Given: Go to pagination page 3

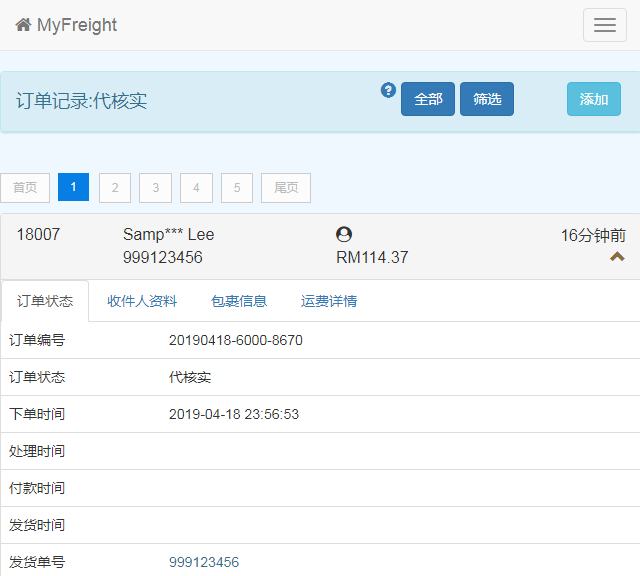Looking at the screenshot, I should coord(156,188).
